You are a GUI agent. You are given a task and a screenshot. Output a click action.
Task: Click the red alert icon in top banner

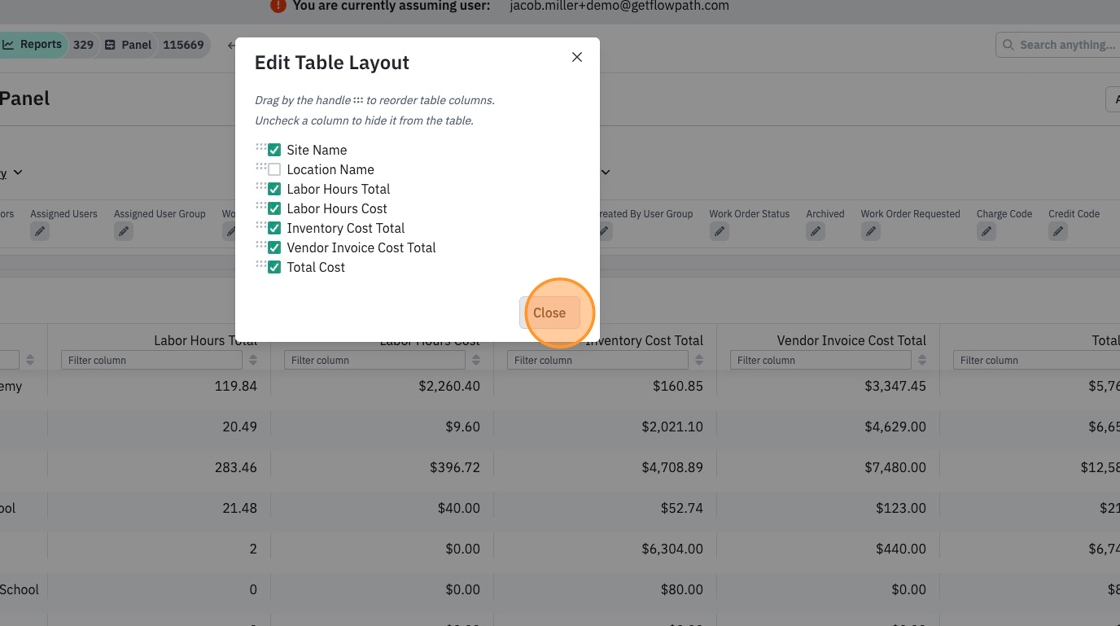278,6
